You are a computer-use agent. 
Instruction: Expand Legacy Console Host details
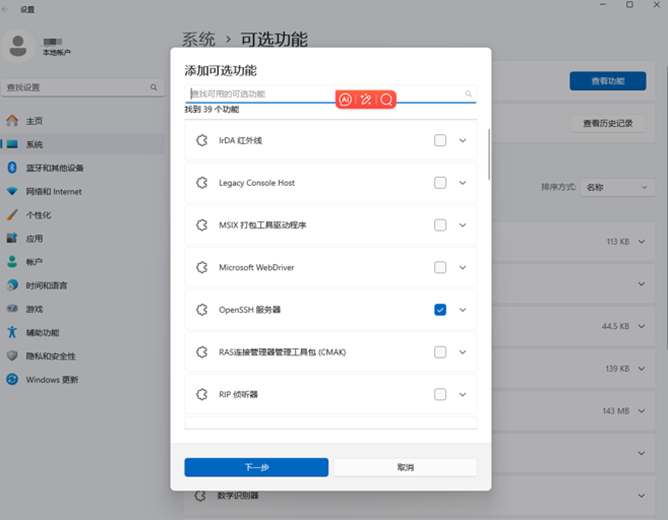463,183
